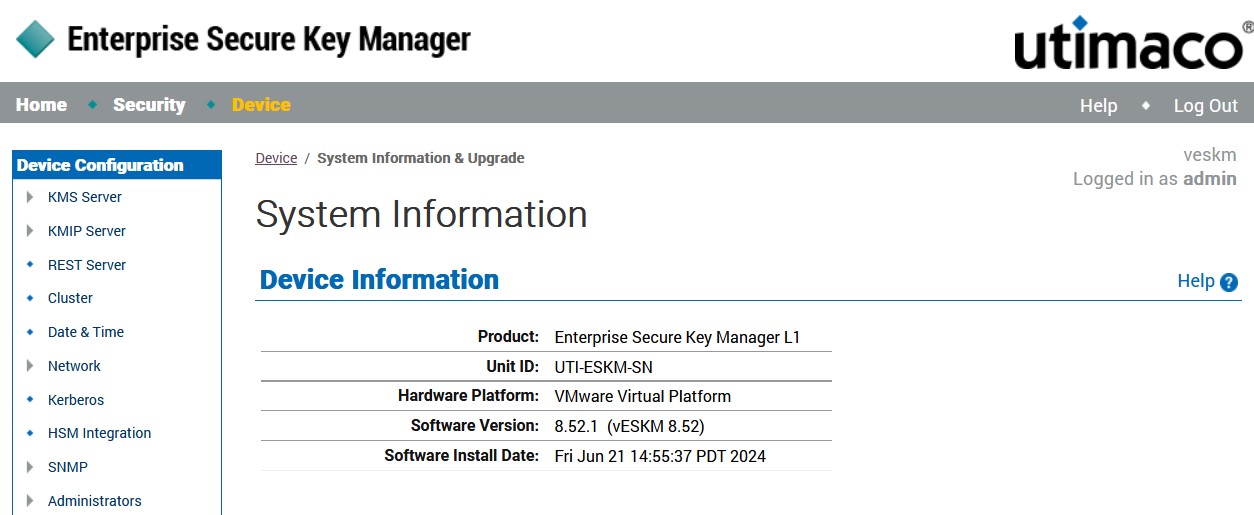Screen dimensions: 1254x515
Task: Open REST Server settings
Action: coord(87,265)
